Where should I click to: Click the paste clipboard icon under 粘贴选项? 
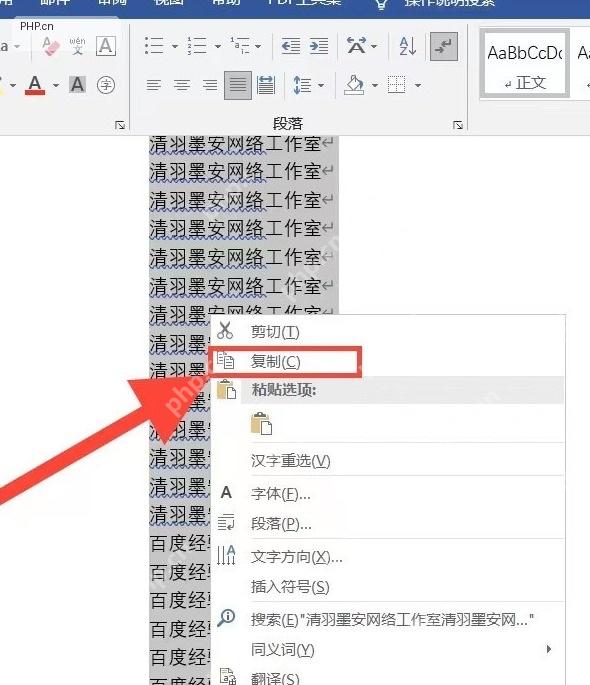(261, 423)
